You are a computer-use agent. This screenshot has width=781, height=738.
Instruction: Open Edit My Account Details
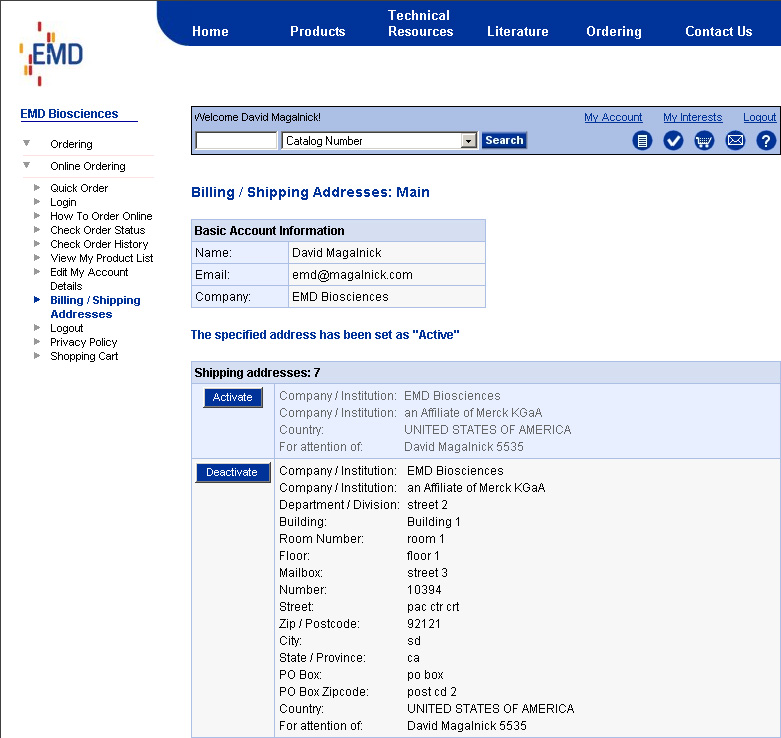click(89, 279)
